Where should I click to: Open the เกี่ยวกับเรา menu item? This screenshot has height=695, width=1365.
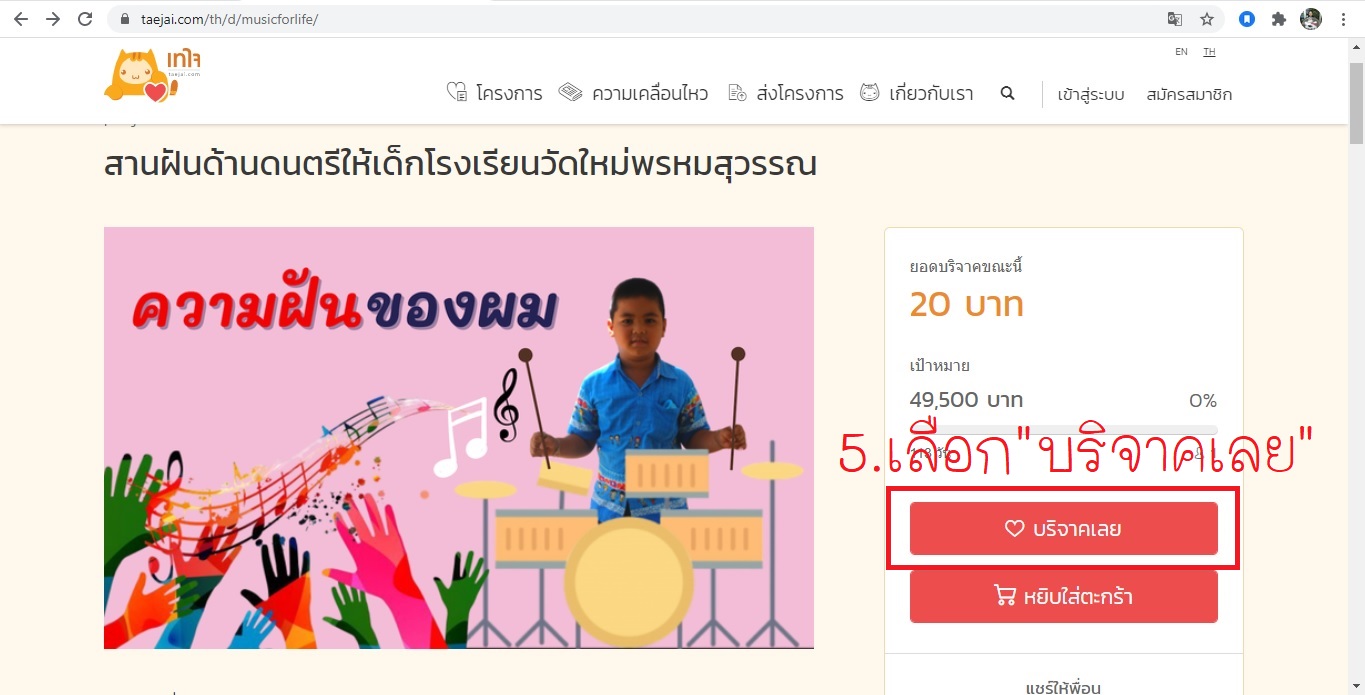coord(917,93)
